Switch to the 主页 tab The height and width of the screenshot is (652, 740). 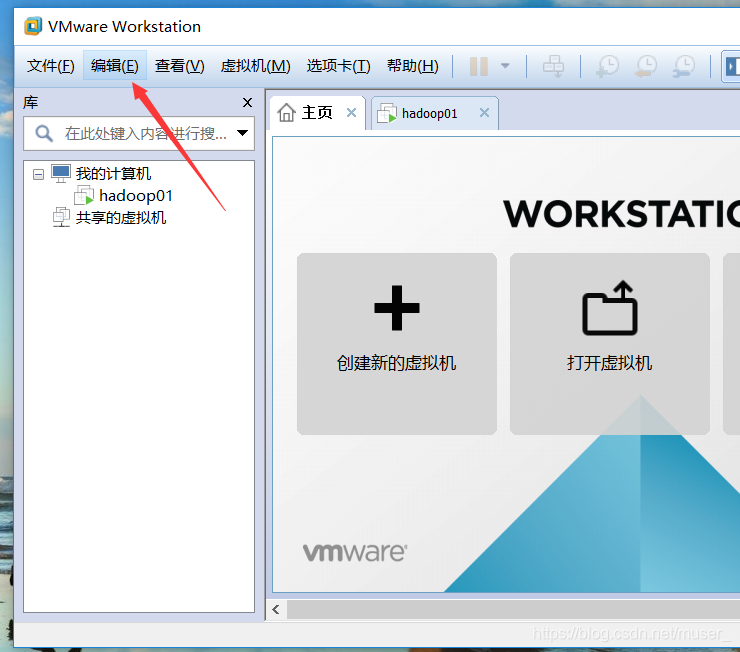point(317,113)
